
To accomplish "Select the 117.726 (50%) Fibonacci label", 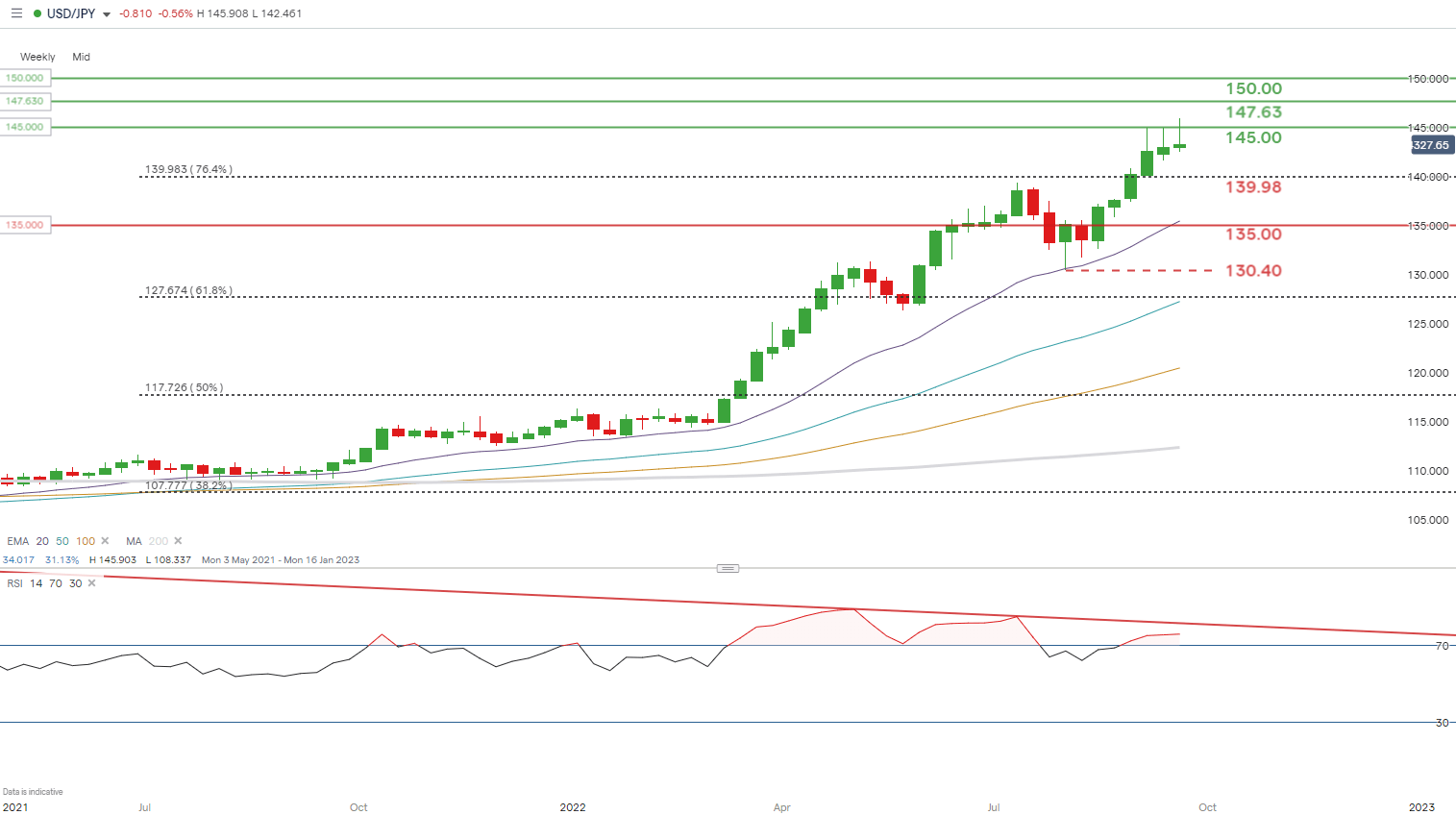I will pos(184,388).
